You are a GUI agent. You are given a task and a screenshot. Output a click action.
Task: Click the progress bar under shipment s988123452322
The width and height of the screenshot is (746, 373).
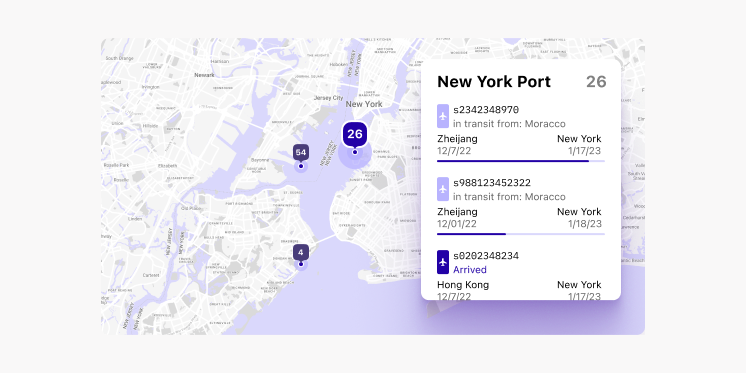coord(521,234)
